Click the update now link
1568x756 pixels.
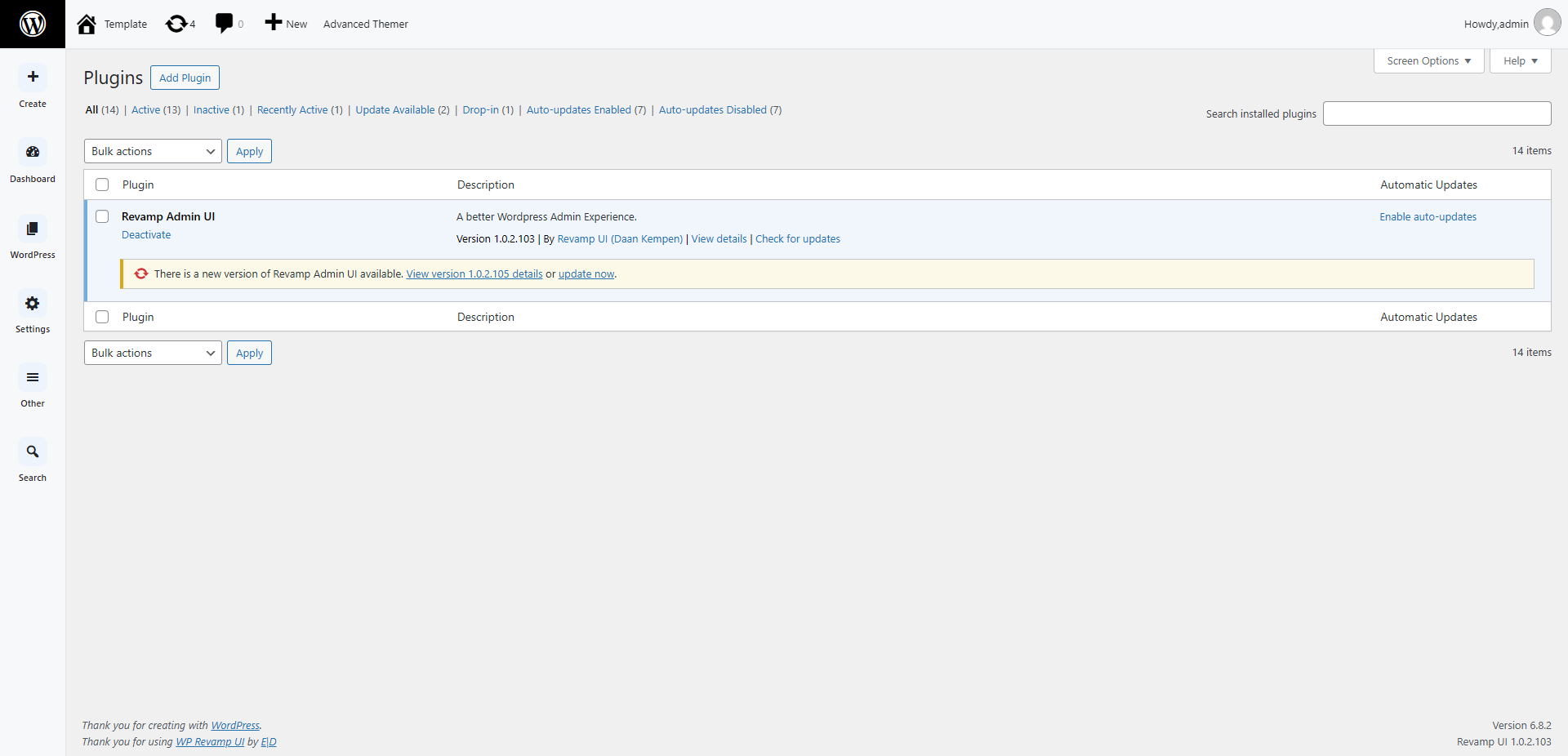click(x=586, y=274)
